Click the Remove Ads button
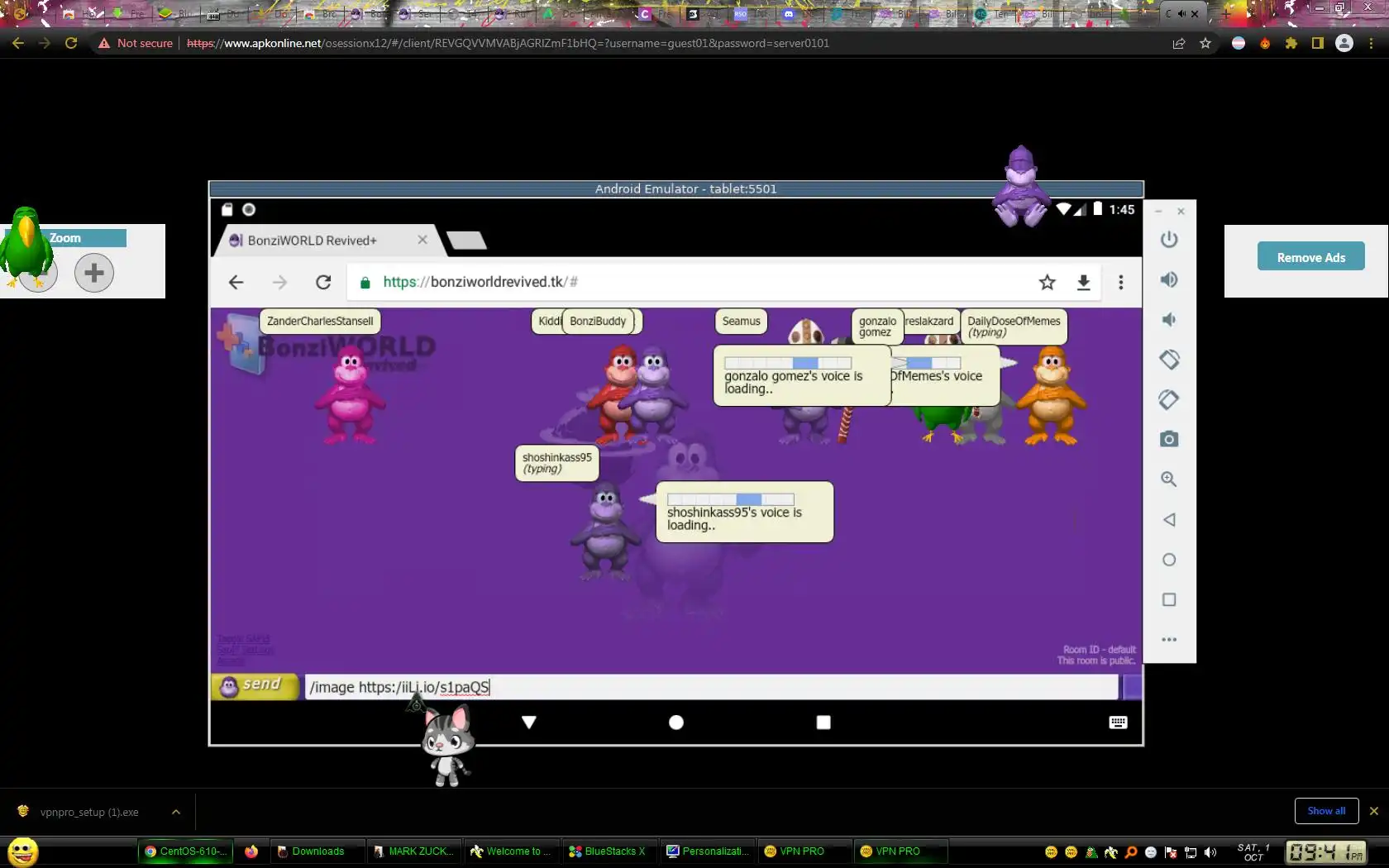The image size is (1389, 868). tap(1311, 257)
